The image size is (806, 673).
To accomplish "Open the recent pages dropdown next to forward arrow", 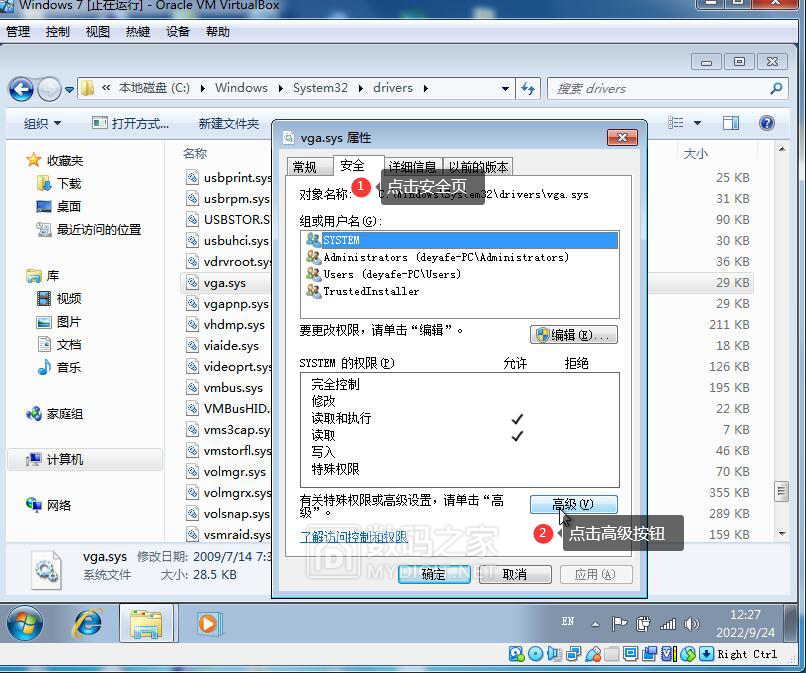I will coord(69,90).
